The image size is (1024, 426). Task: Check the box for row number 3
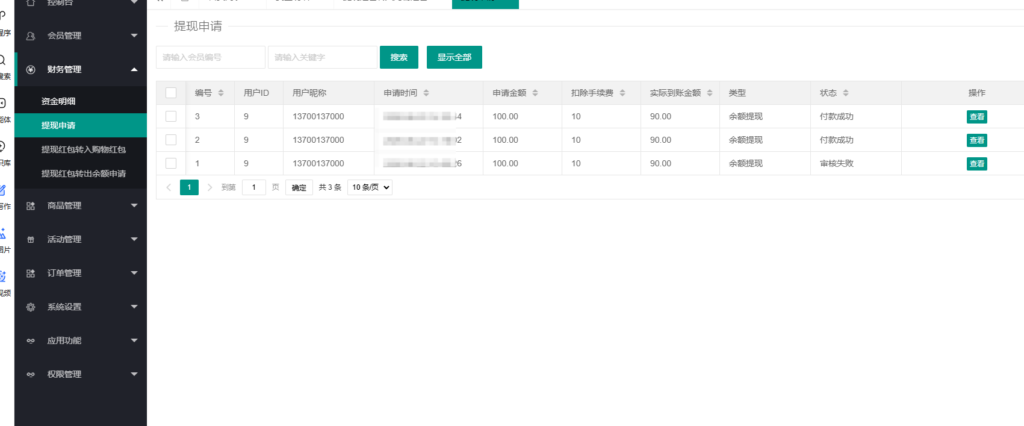tap(171, 116)
